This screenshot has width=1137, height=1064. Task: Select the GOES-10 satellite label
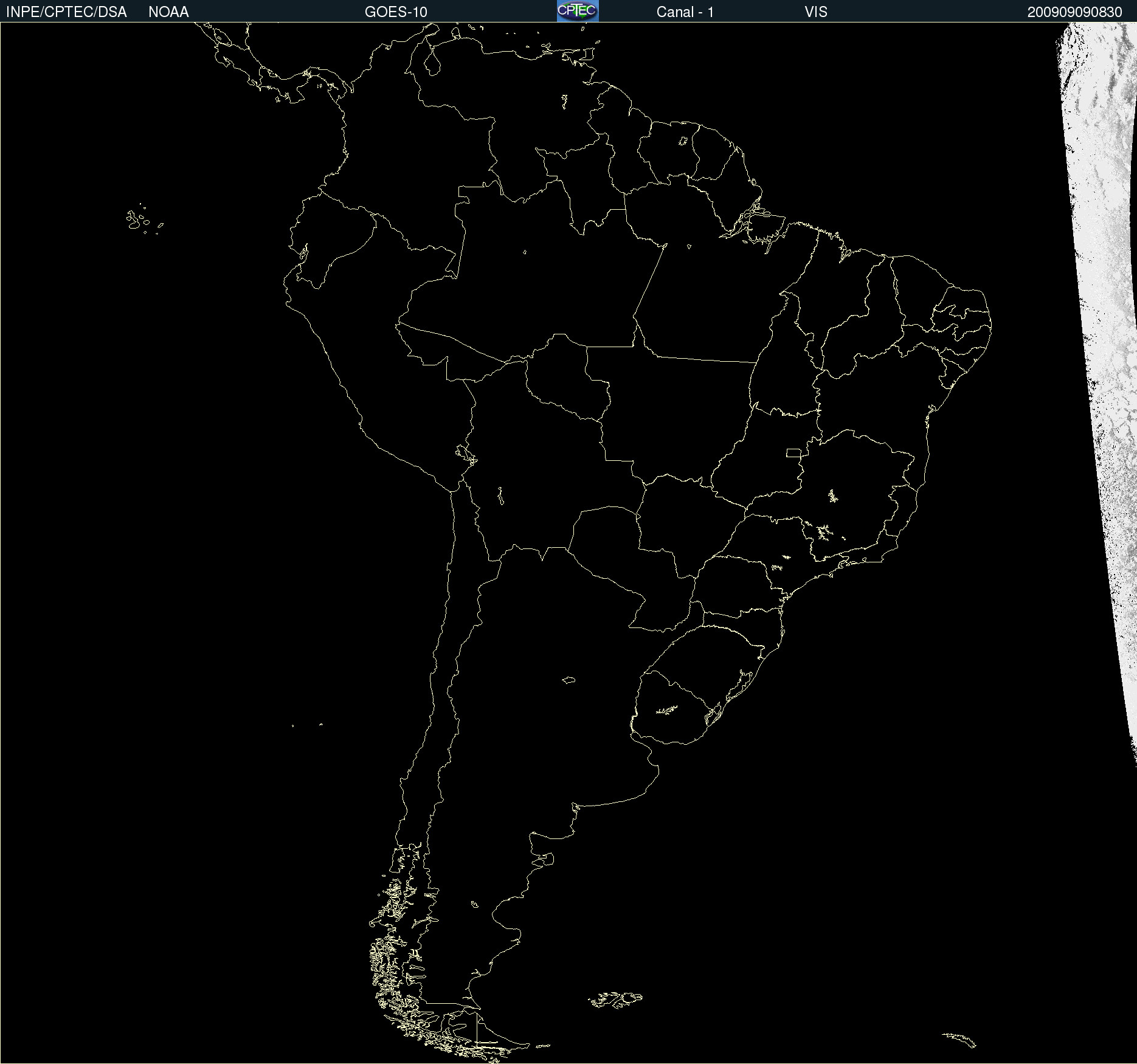click(x=396, y=12)
